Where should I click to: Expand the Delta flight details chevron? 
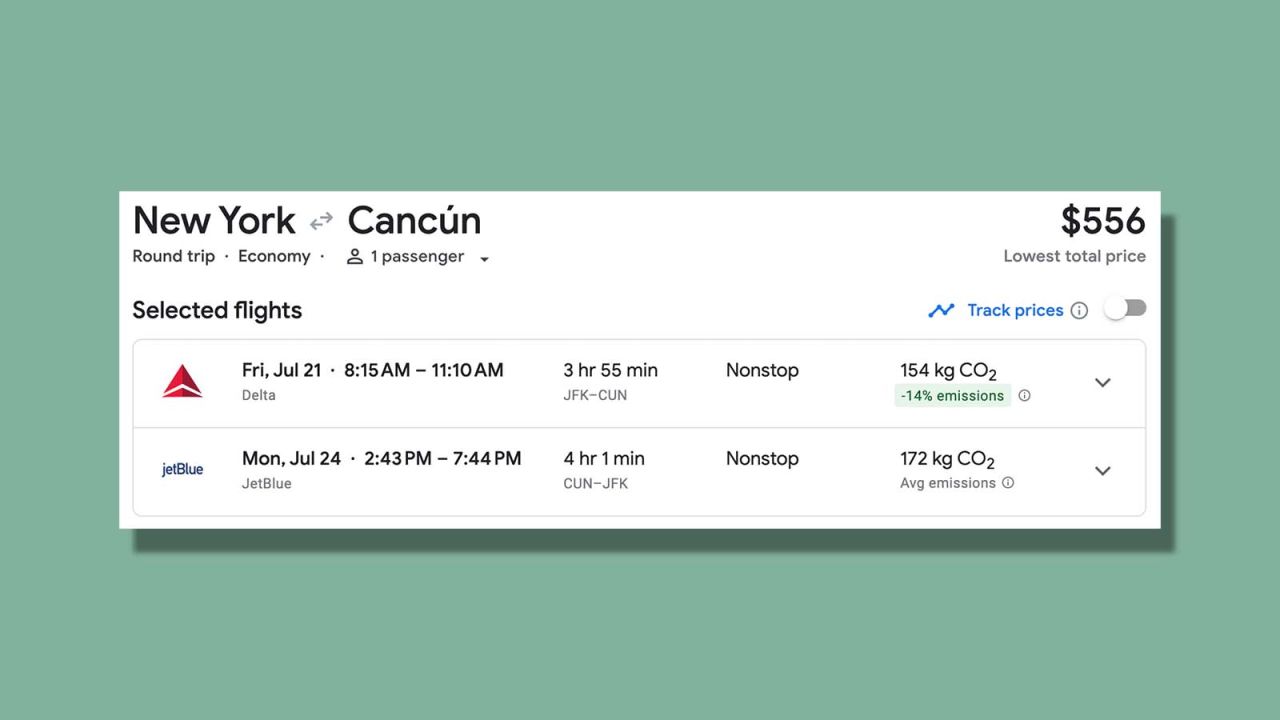tap(1103, 382)
